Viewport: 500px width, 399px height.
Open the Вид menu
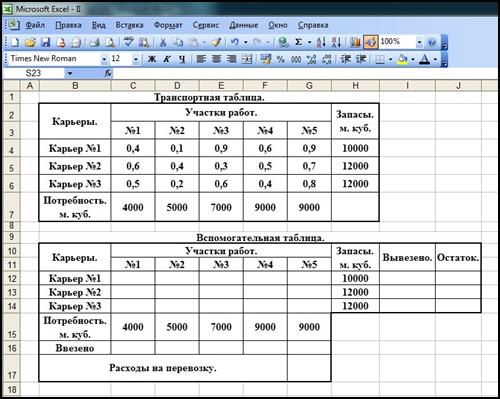click(99, 25)
